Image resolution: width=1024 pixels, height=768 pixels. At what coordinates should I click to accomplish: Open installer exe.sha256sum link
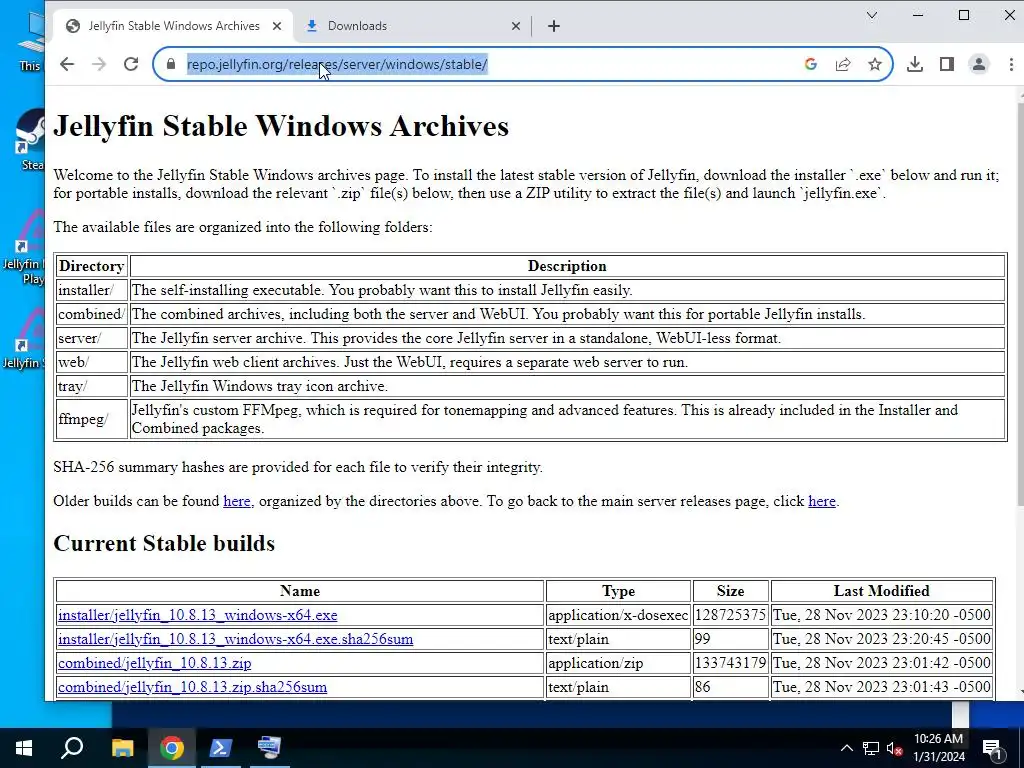point(235,639)
